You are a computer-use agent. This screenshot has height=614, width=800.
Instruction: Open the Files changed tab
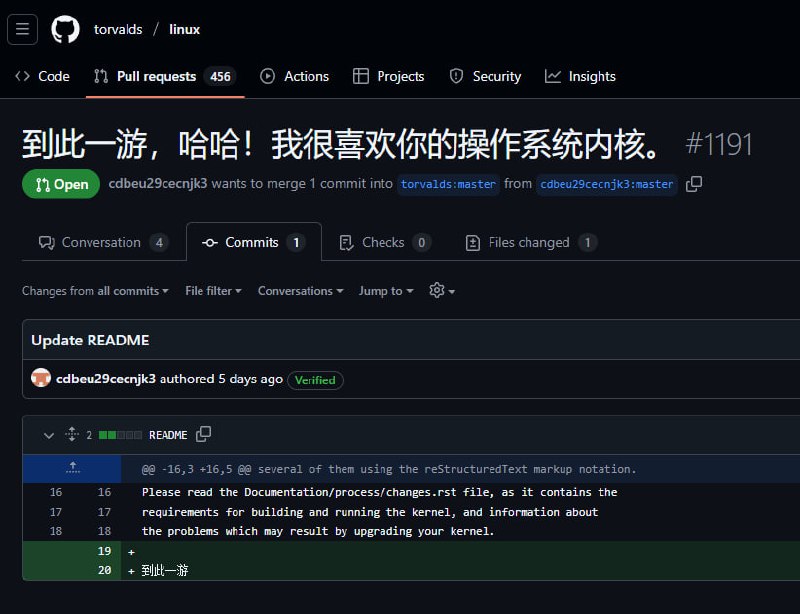(x=531, y=242)
